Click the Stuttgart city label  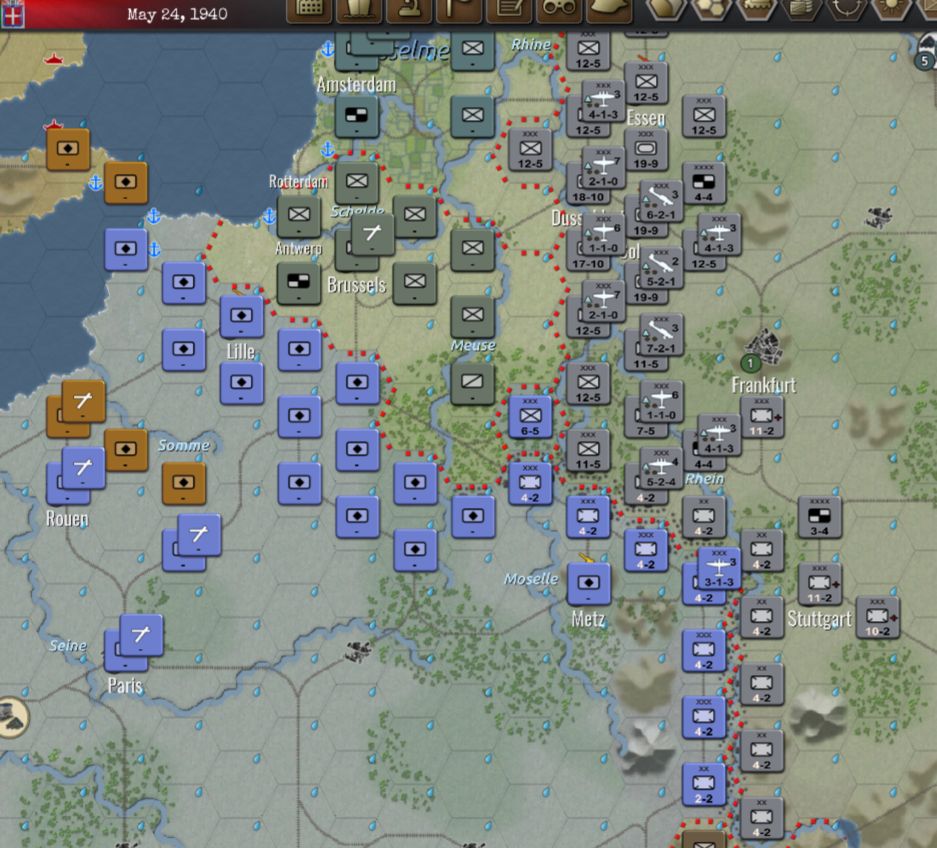[819, 619]
